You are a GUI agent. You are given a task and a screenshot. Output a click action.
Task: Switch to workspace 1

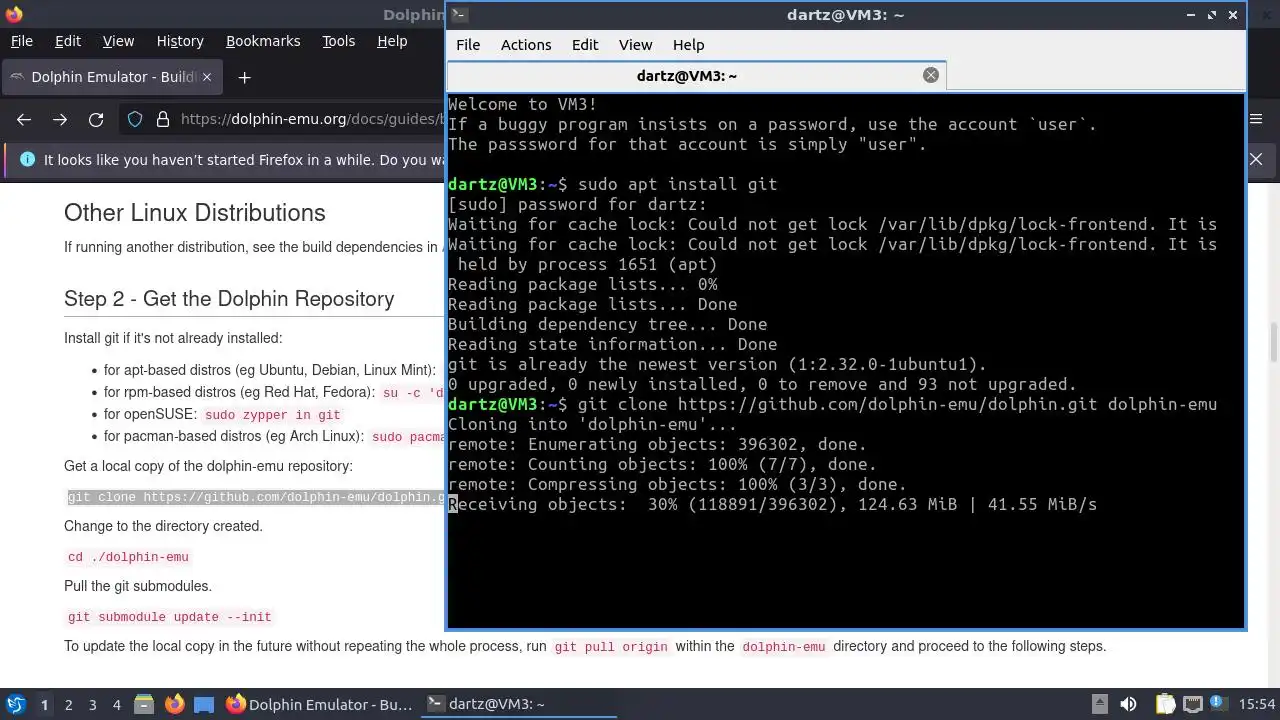44,705
